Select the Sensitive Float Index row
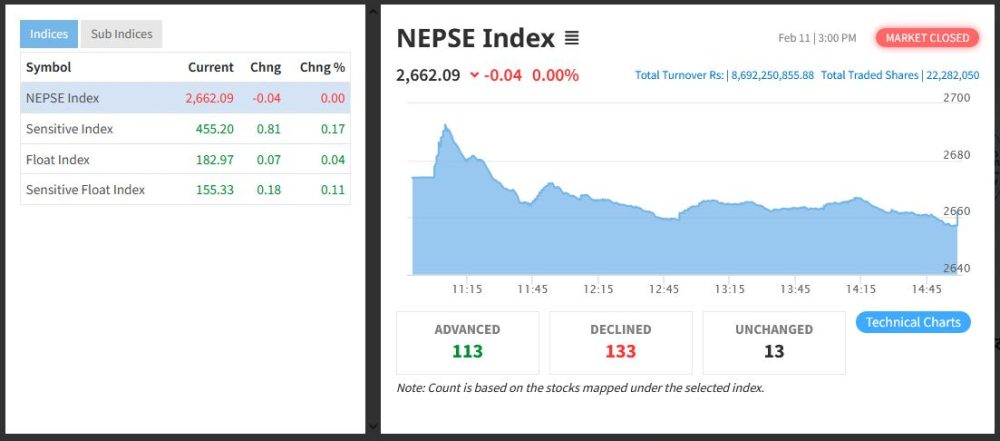 (185, 189)
